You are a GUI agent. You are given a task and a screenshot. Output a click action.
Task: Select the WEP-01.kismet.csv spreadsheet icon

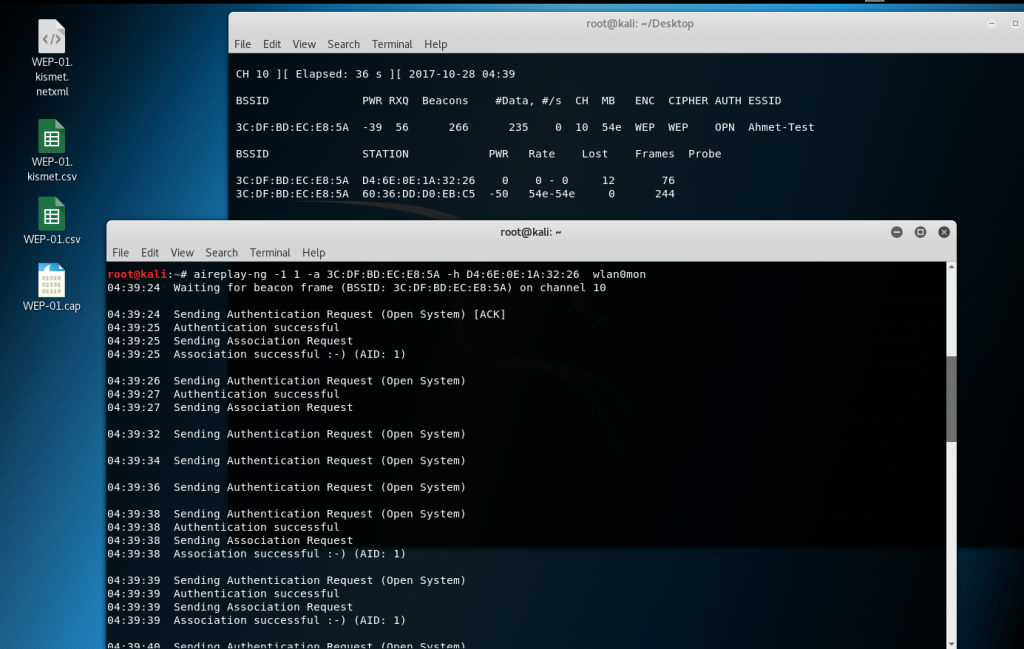point(51,136)
